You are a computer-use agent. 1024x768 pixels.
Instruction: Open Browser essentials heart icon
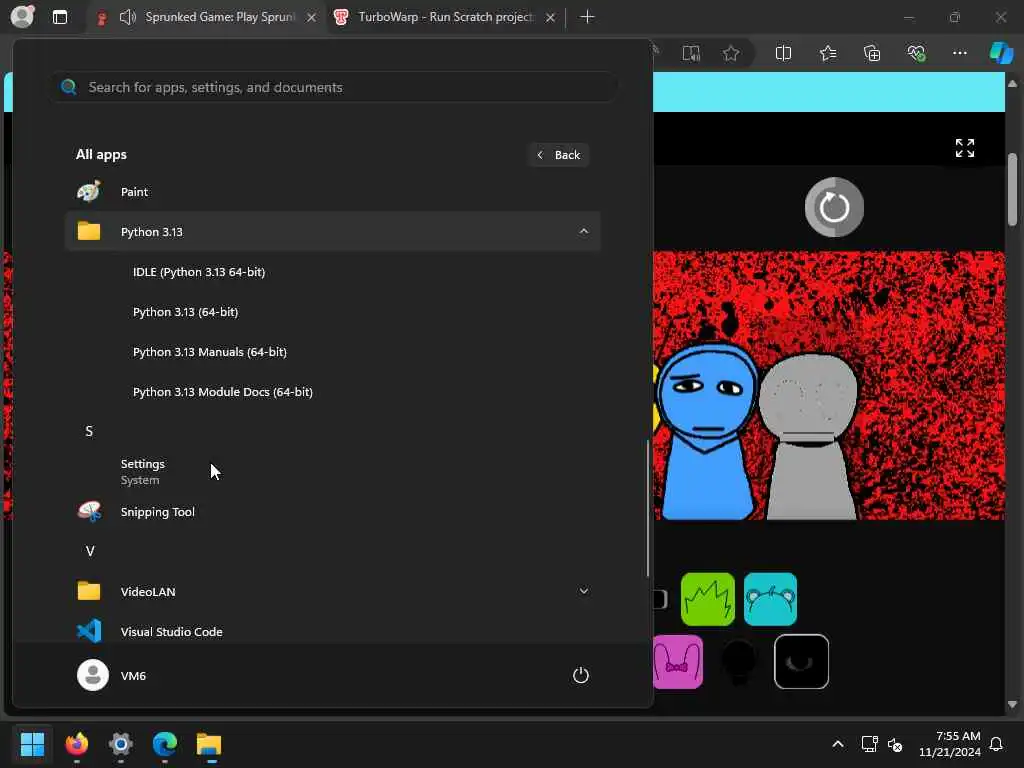click(916, 53)
